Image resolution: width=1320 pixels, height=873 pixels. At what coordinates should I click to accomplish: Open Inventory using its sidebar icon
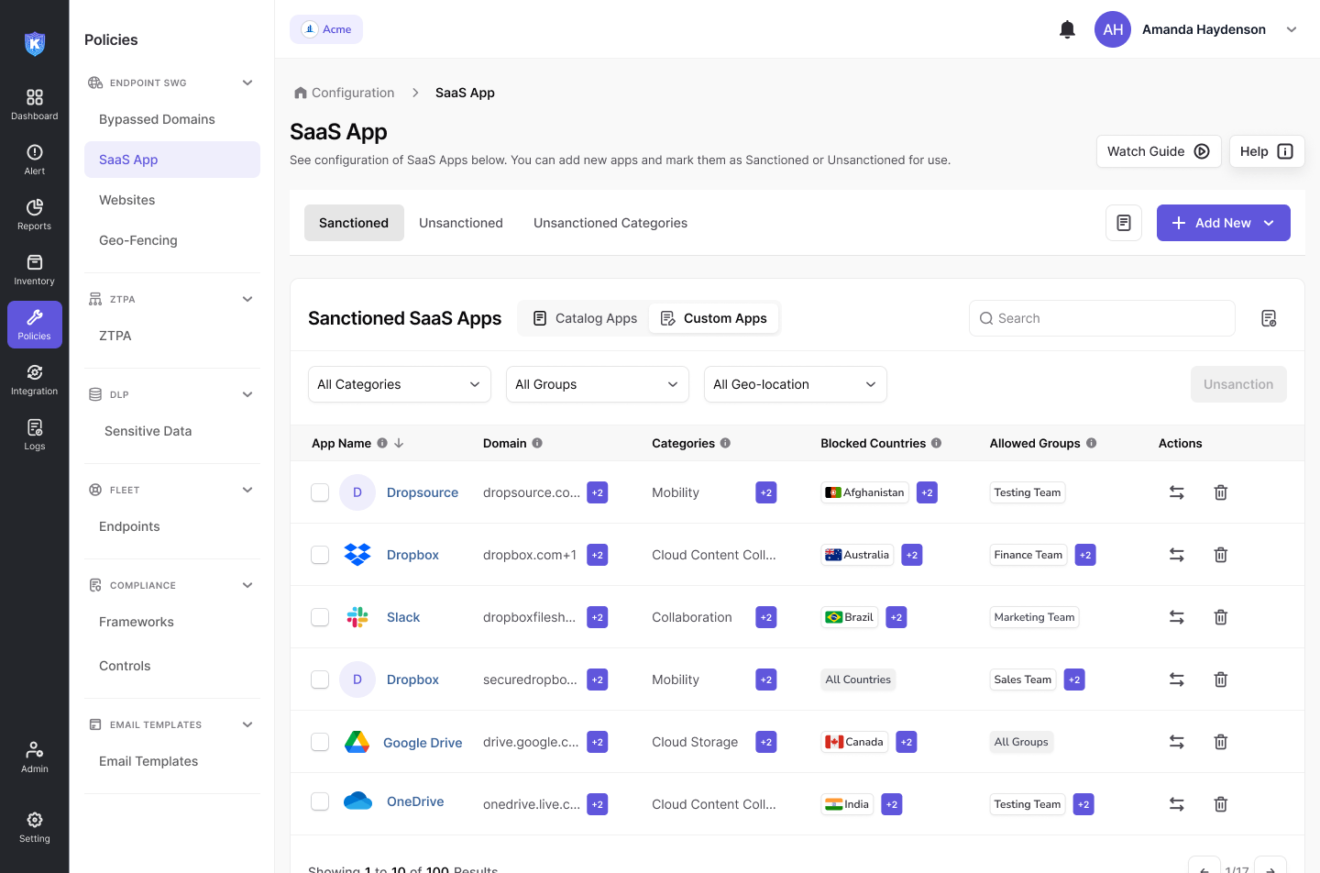pos(34,265)
